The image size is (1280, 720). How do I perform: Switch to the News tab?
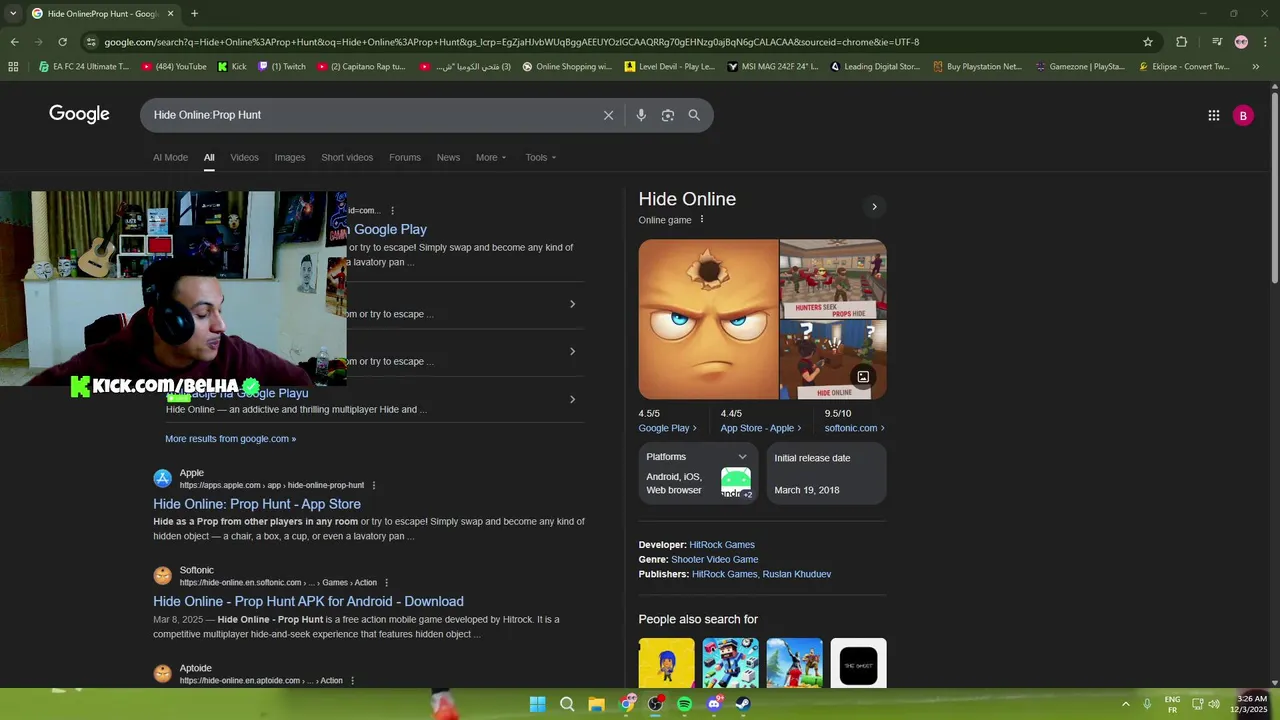(x=448, y=157)
